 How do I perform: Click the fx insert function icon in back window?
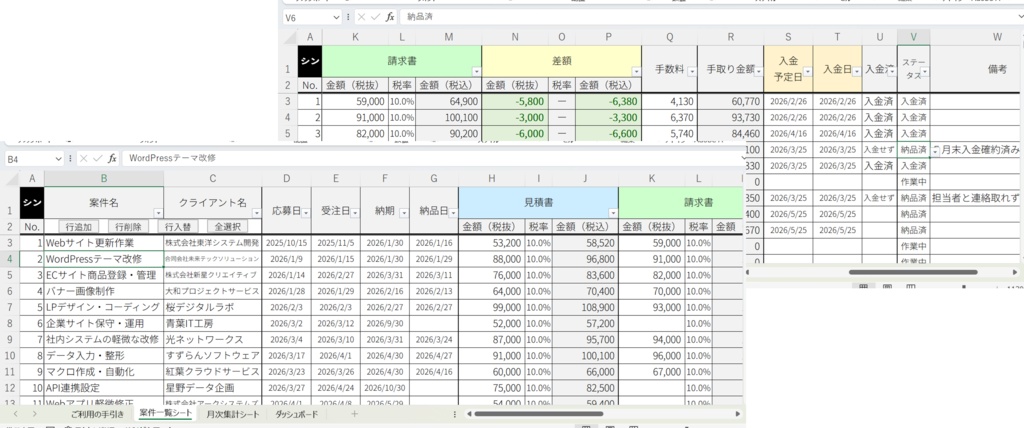tap(390, 17)
